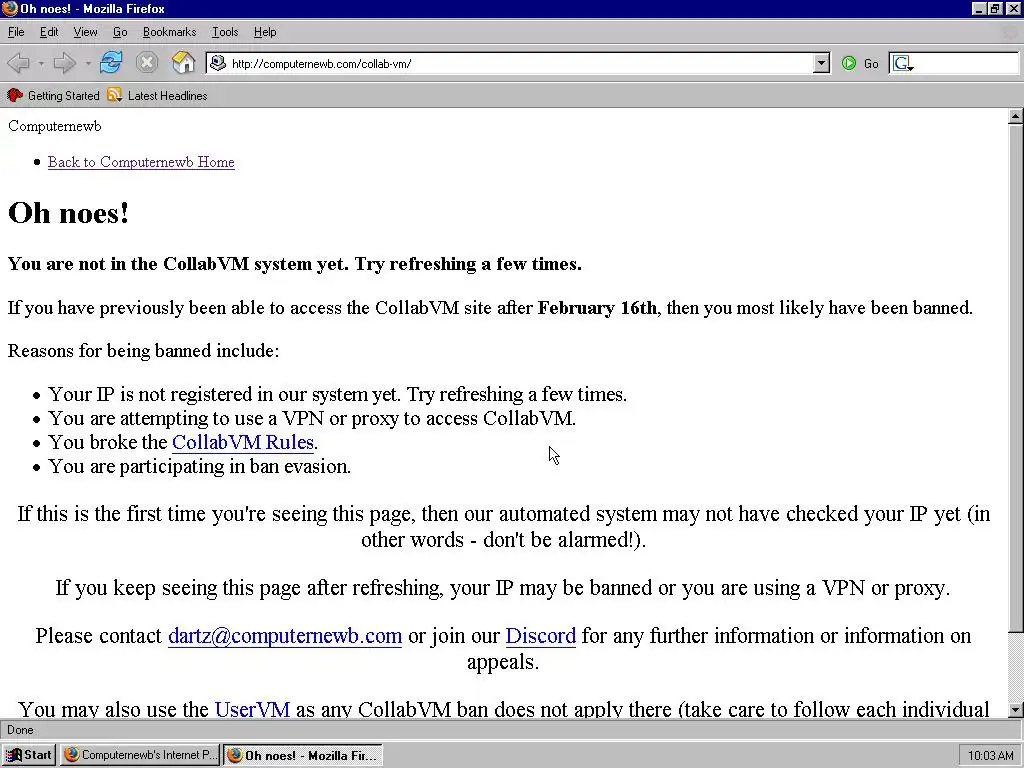Screen dimensions: 1024x768
Task: Open the CollabVM Rules link
Action: tap(243, 442)
